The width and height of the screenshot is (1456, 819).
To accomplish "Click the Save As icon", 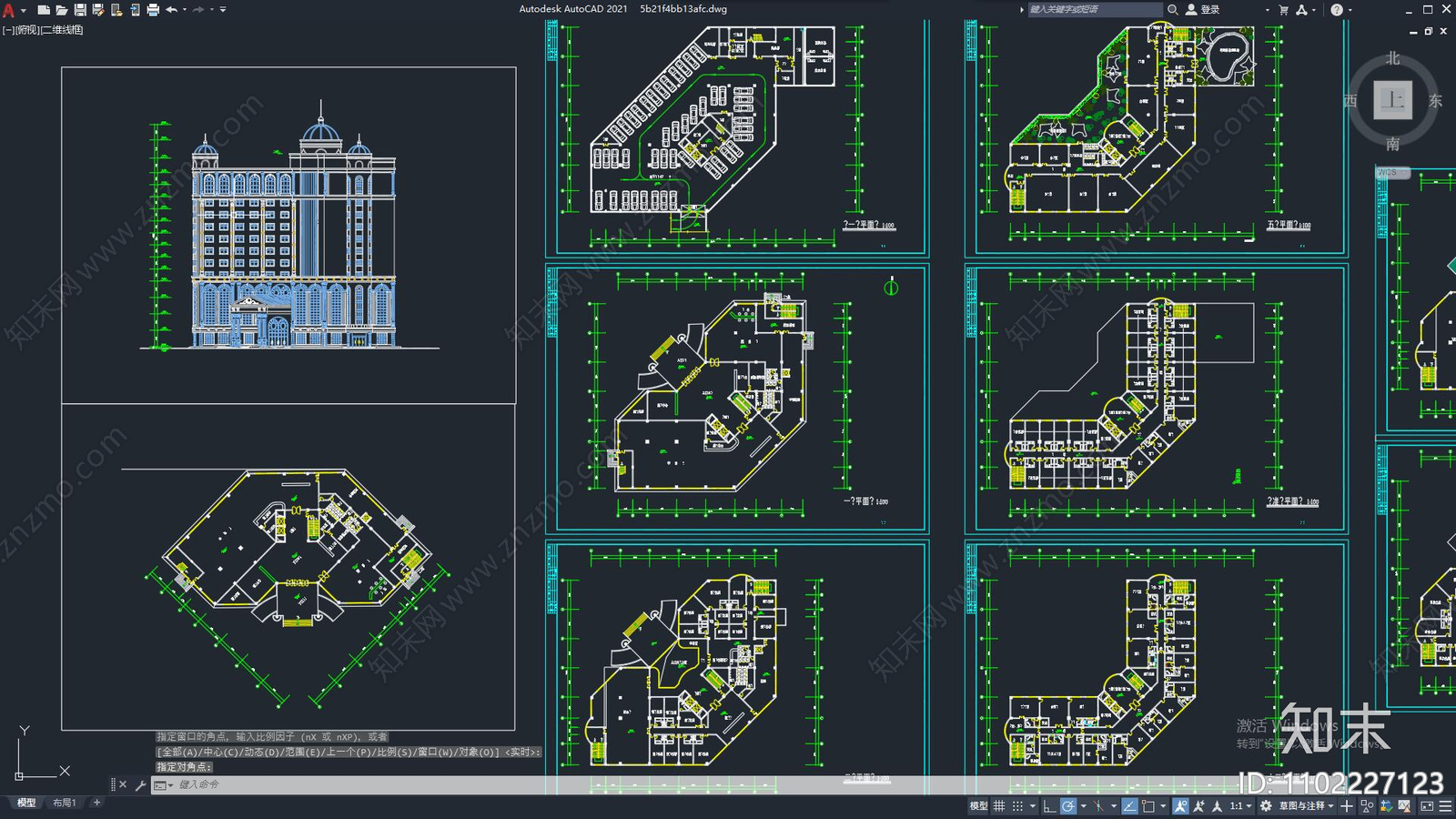I will coord(98,10).
